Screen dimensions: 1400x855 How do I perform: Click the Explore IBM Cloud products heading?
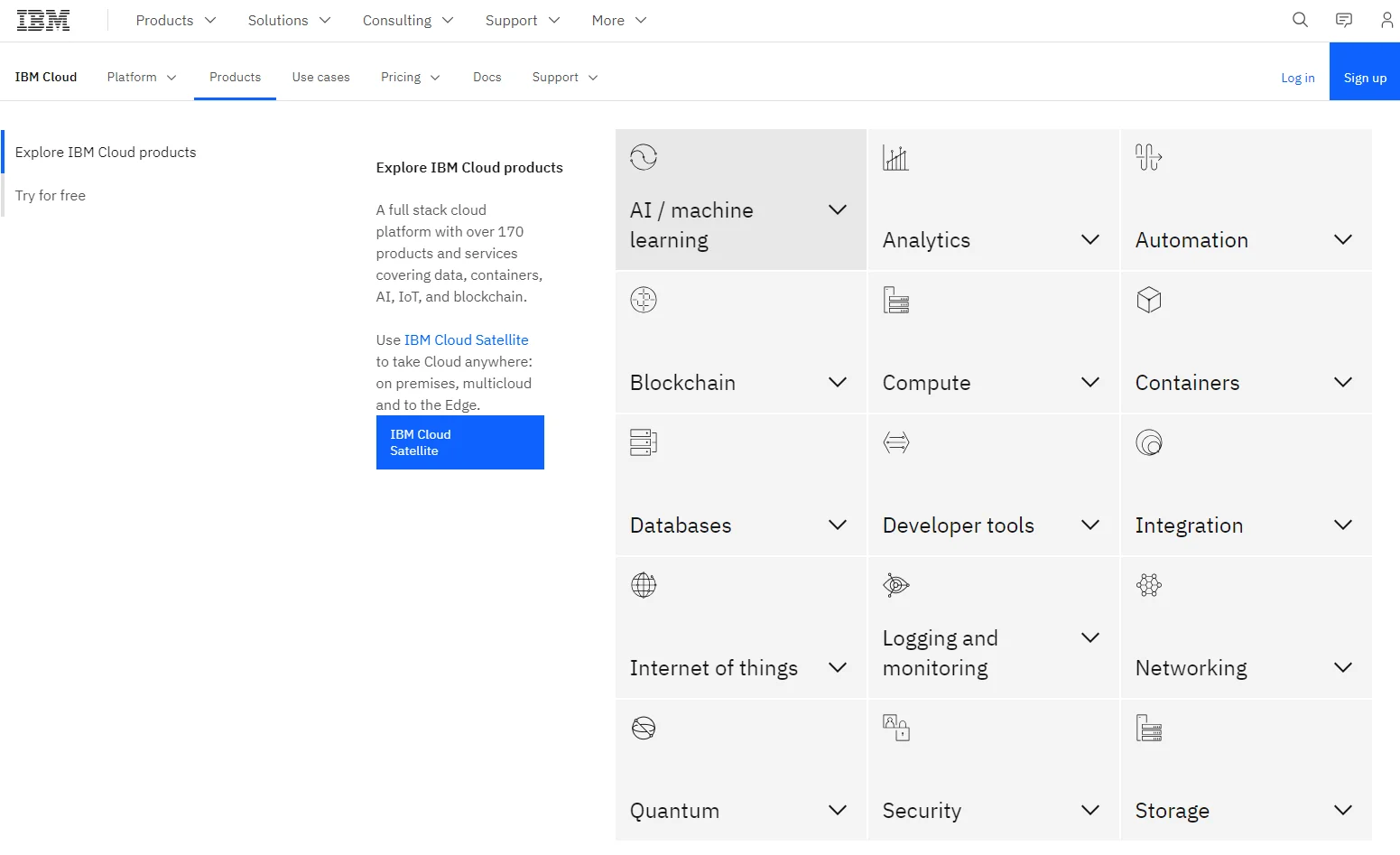469,167
